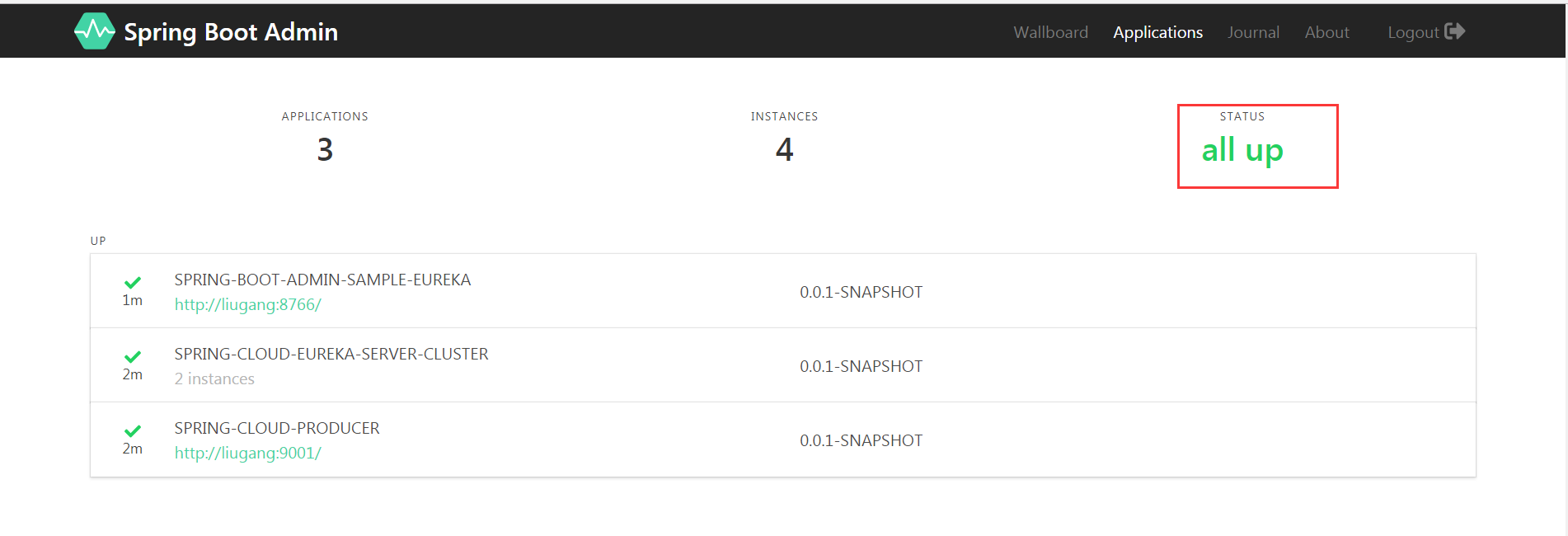Click the Logout exit arrow icon
This screenshot has height=536, width=1568.
[1455, 31]
